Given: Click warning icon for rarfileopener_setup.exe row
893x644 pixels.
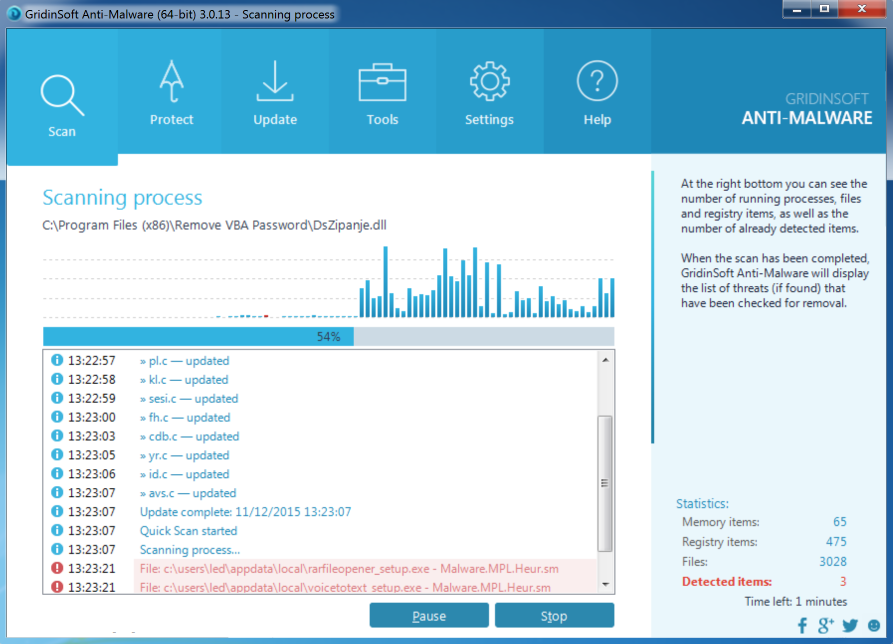Looking at the screenshot, I should (57, 568).
